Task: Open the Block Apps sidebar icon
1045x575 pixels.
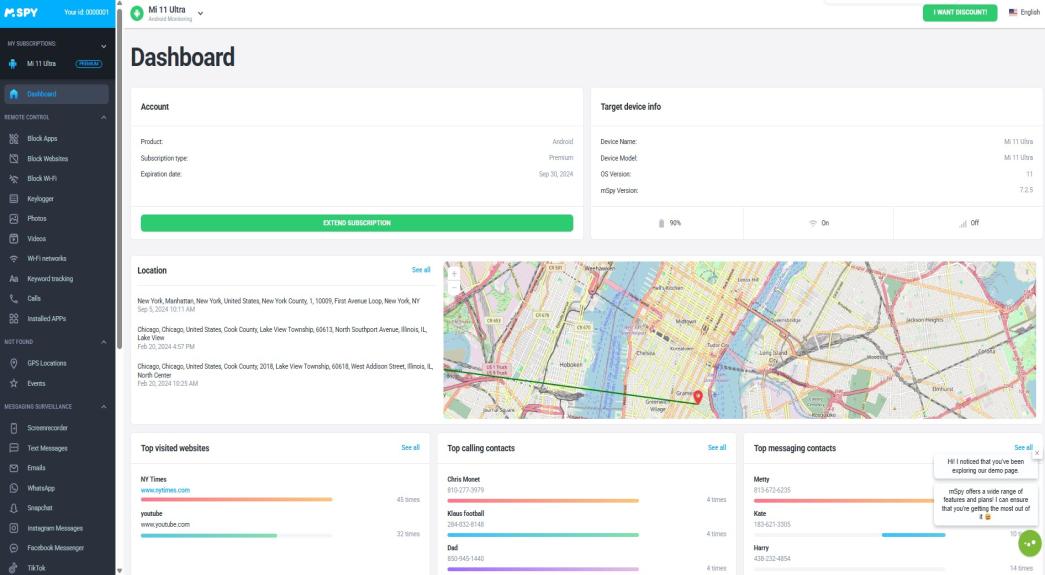Action: click(14, 139)
